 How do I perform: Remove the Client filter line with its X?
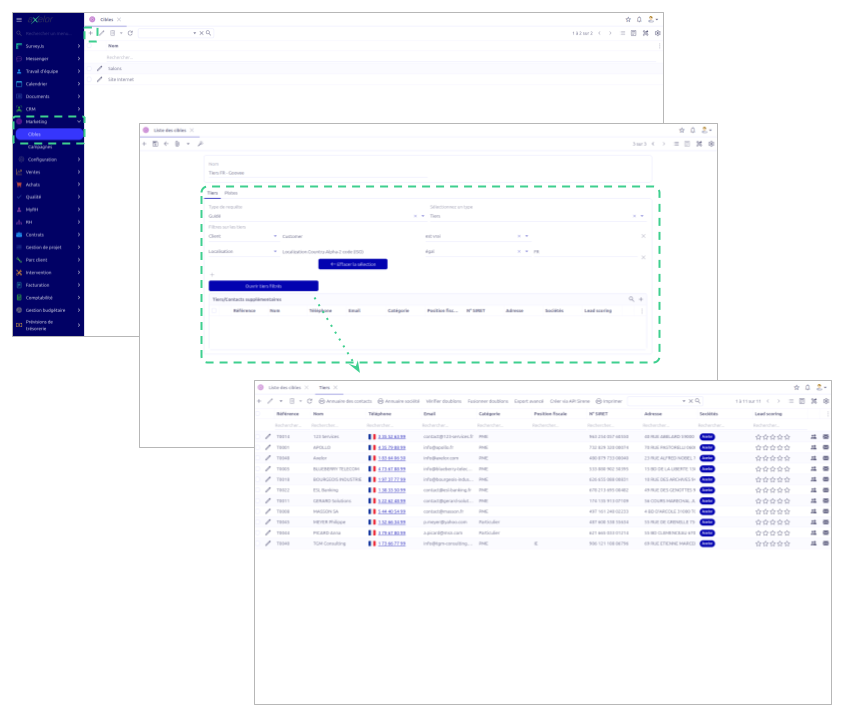[x=643, y=236]
